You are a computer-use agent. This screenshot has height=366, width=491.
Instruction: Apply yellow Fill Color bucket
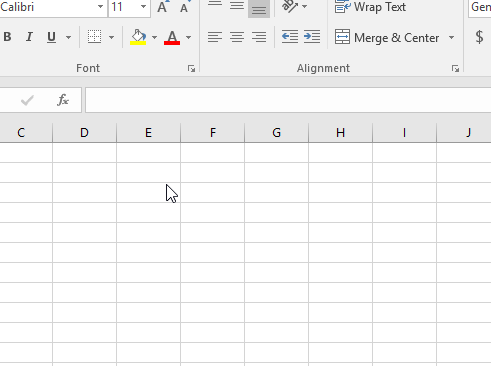(138, 37)
